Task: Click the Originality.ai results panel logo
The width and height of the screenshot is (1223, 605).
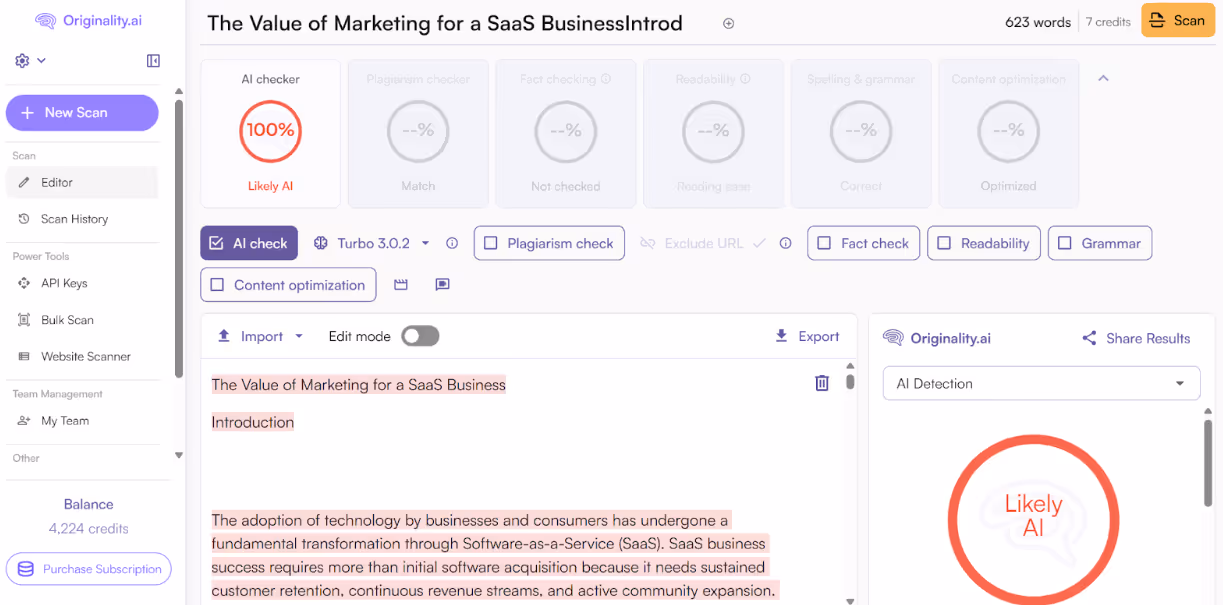Action: [937, 338]
